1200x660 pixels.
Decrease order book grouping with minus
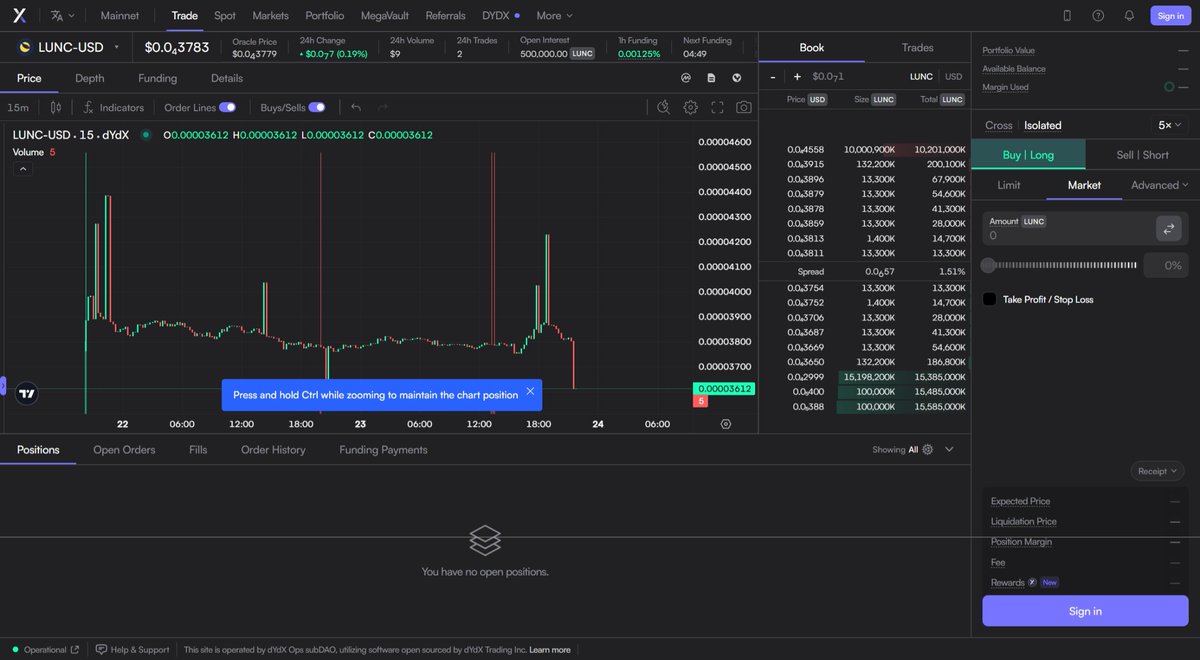click(773, 76)
